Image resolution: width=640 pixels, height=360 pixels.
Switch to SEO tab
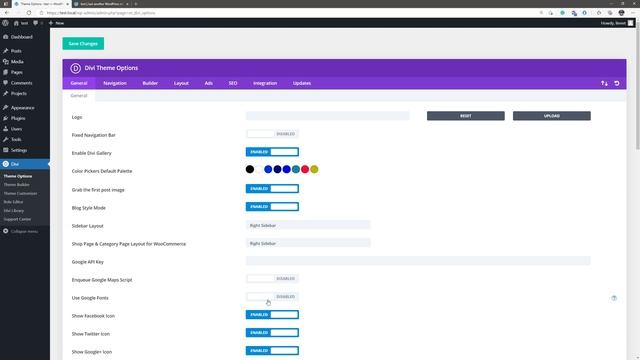click(233, 83)
